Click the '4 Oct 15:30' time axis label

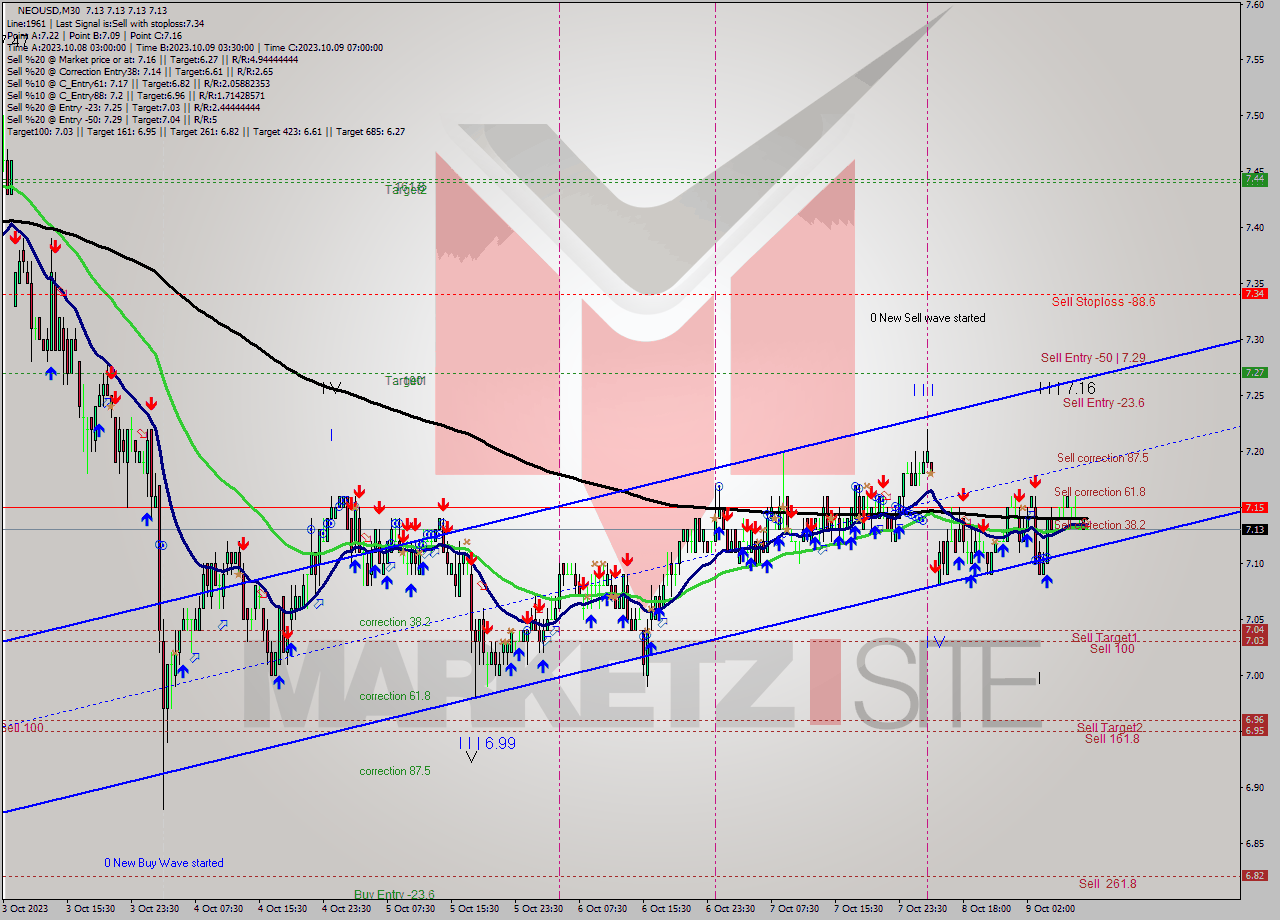click(283, 909)
